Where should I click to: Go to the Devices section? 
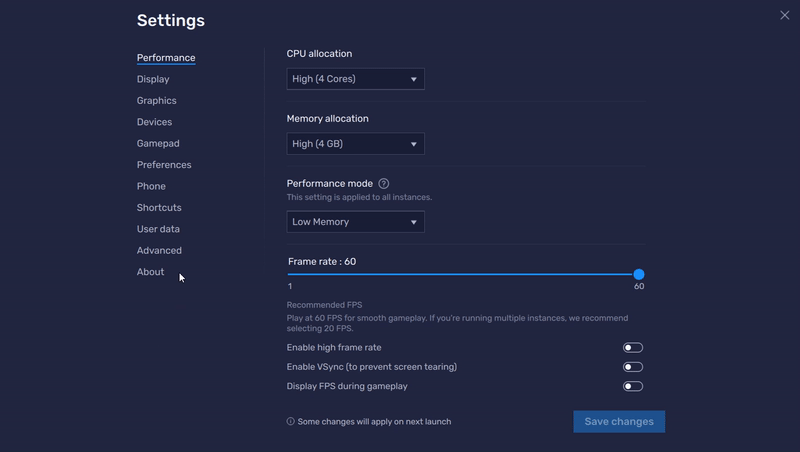coord(154,122)
